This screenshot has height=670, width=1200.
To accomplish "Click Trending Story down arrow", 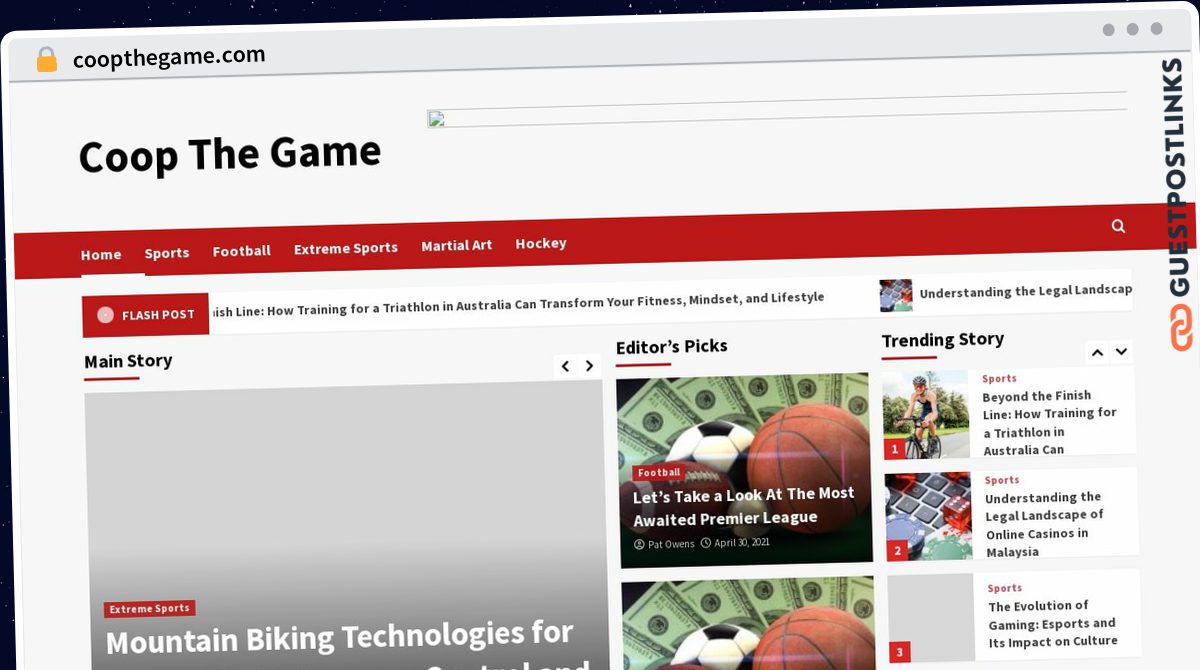I will click(x=1121, y=351).
